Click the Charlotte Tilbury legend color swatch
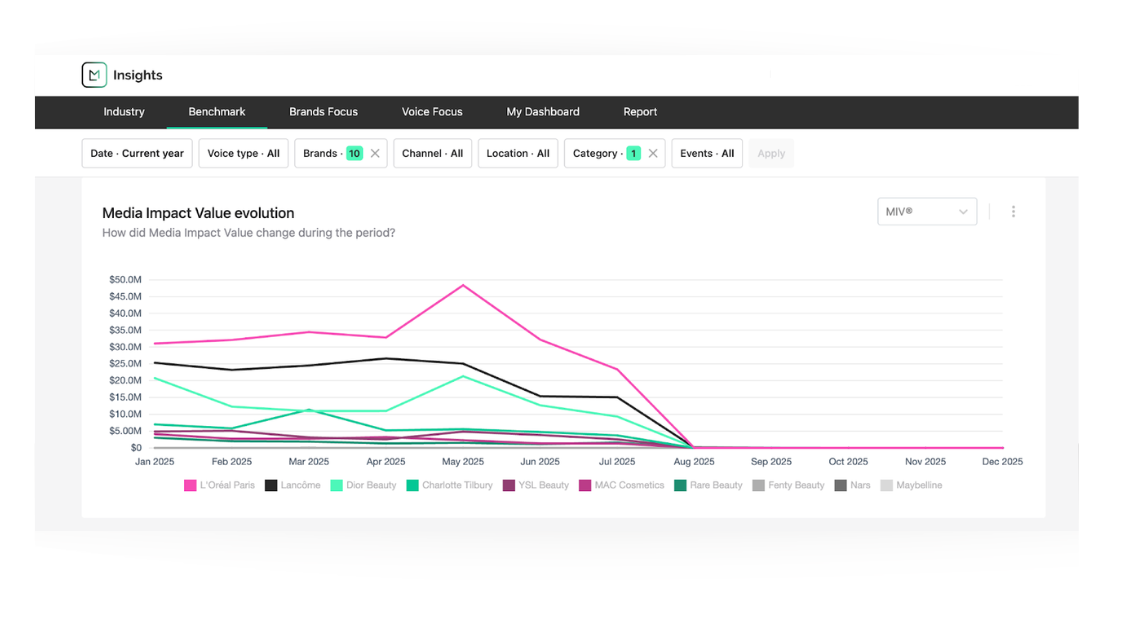Image resolution: width=1141 pixels, height=617 pixels. (x=412, y=486)
